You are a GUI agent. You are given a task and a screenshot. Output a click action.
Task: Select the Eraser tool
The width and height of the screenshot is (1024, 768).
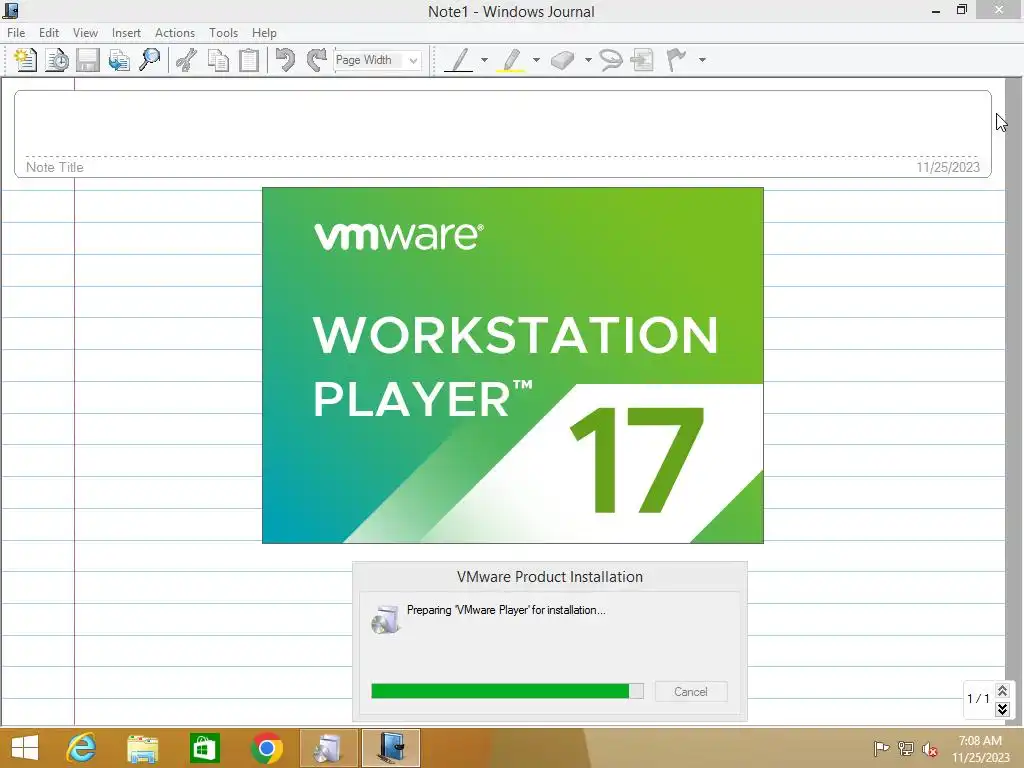pyautogui.click(x=562, y=60)
